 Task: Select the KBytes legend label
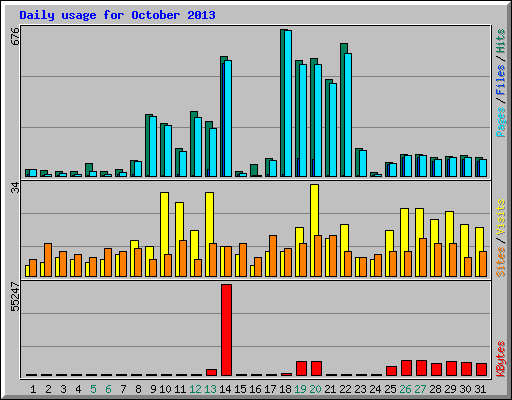tap(500, 359)
